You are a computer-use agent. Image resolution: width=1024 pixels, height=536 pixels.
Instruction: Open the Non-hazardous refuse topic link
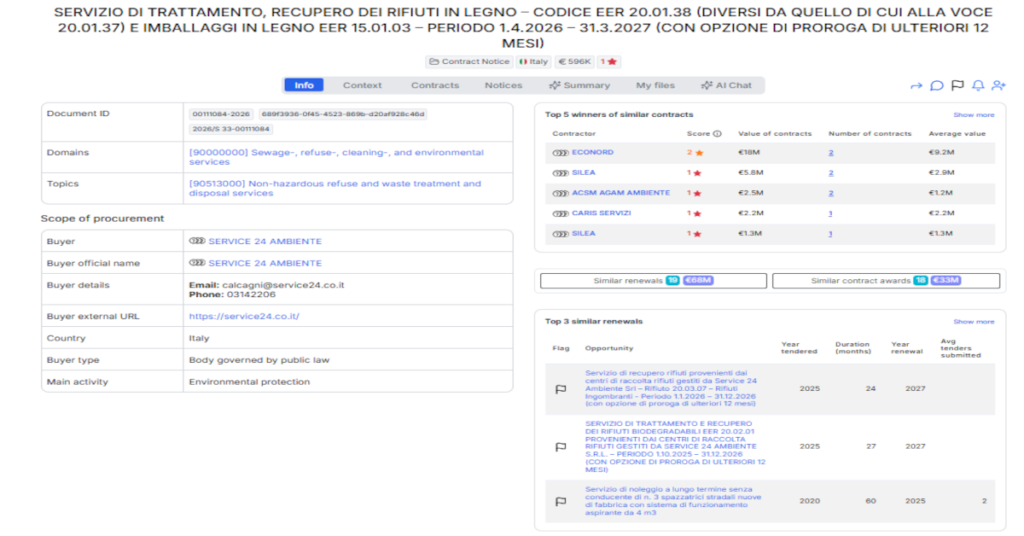[335, 189]
